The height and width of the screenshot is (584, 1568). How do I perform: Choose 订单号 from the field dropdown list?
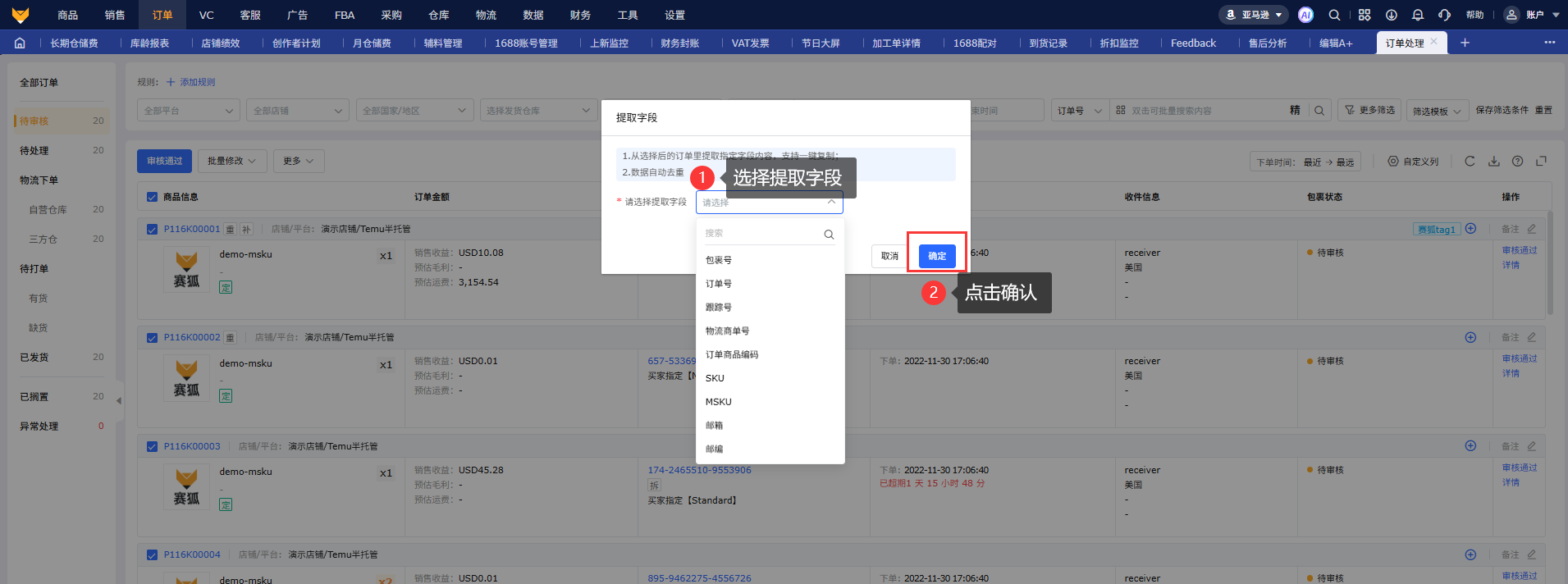[770, 284]
